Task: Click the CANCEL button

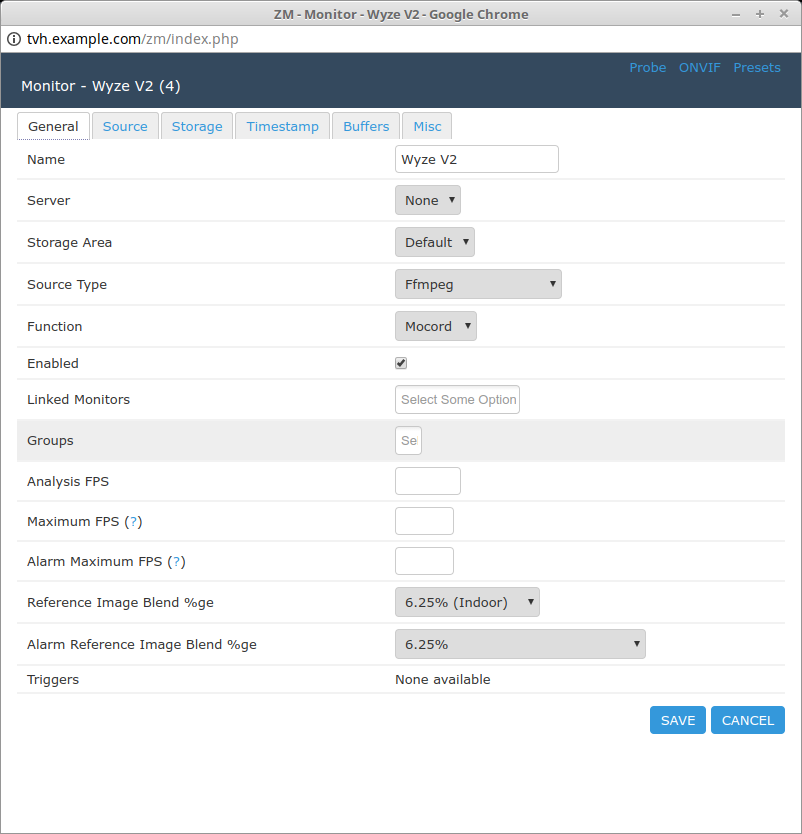Action: tap(748, 720)
